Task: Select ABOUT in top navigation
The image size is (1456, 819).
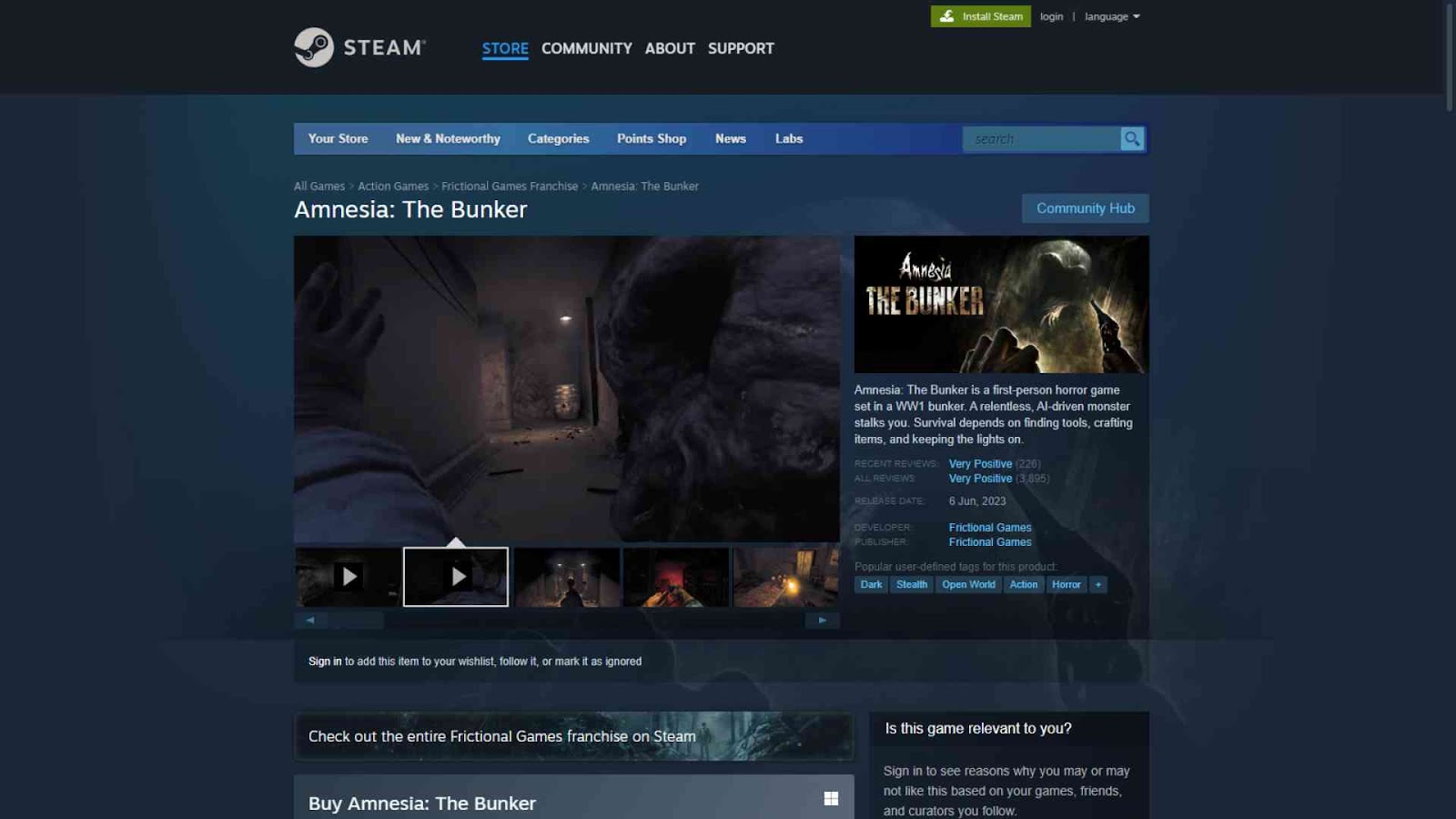Action: (670, 48)
